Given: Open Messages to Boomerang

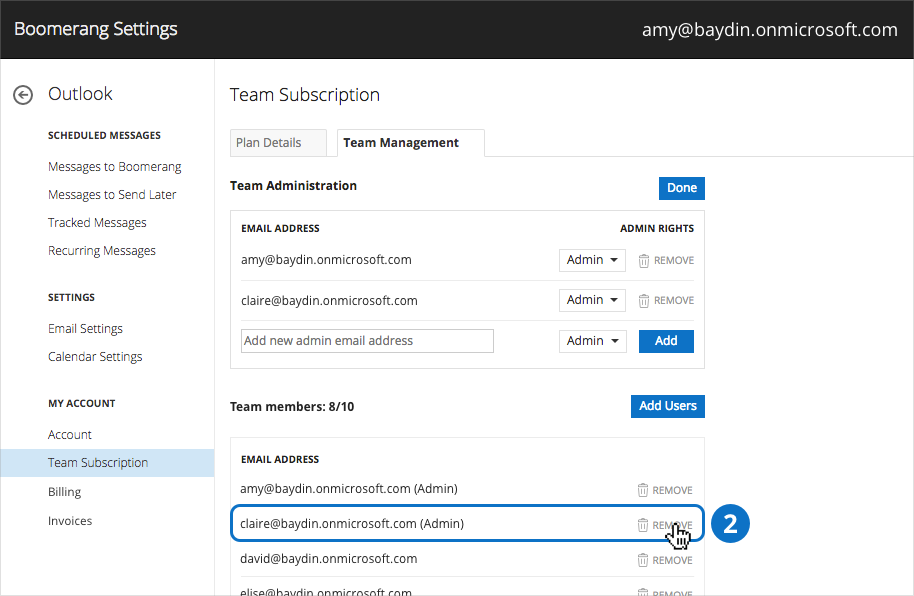Looking at the screenshot, I should pos(115,167).
